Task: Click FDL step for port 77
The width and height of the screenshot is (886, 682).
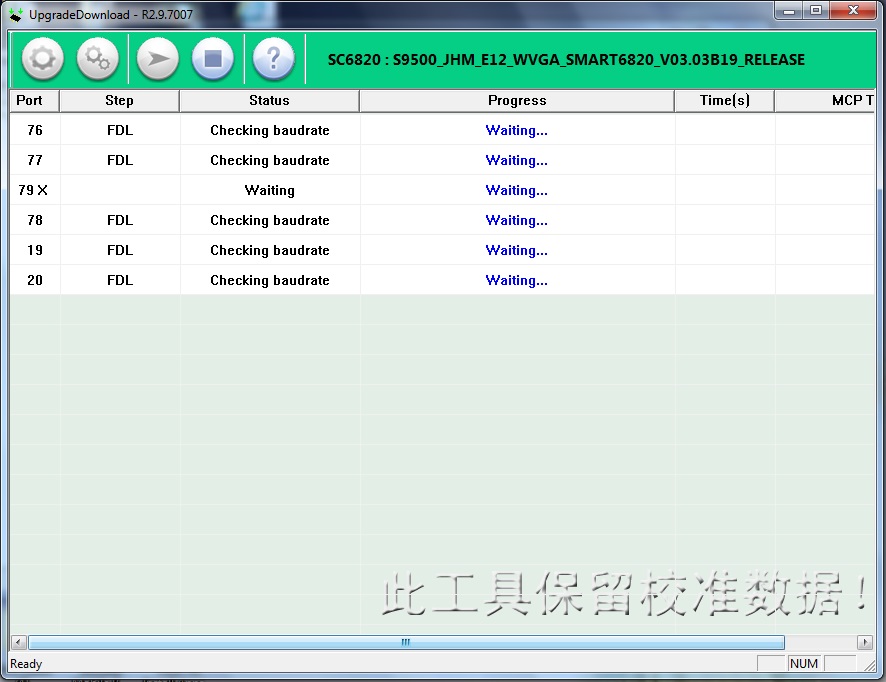Action: coord(120,160)
